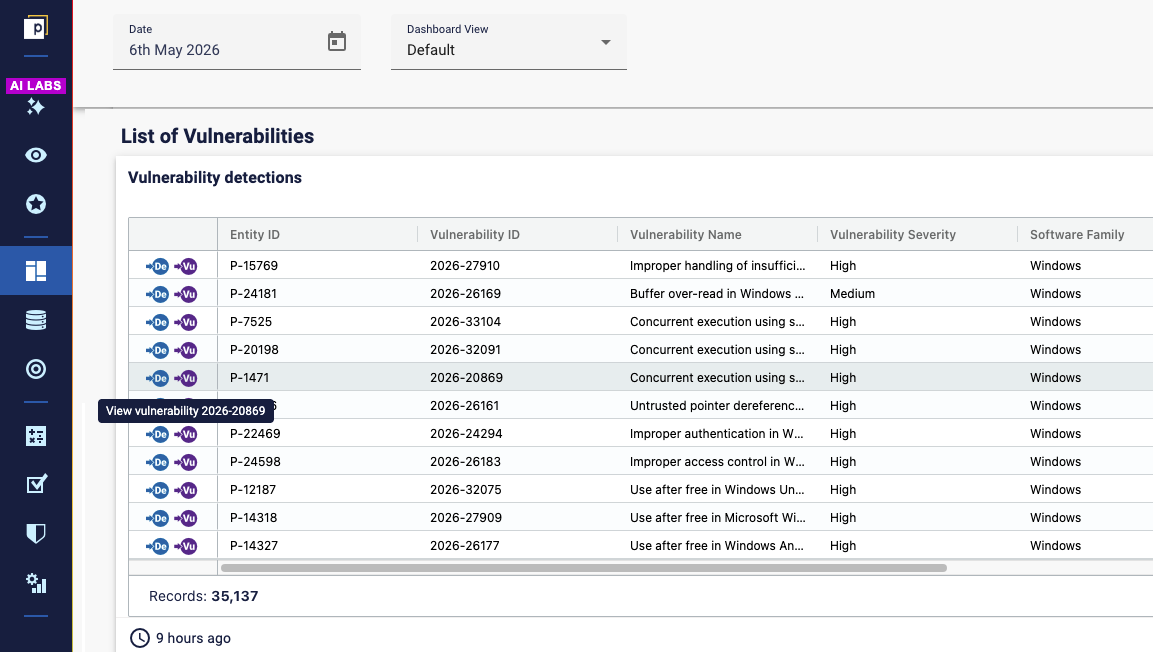The image size is (1153, 652).
Task: Click the table's horizontal scrollbar
Action: coord(584,567)
